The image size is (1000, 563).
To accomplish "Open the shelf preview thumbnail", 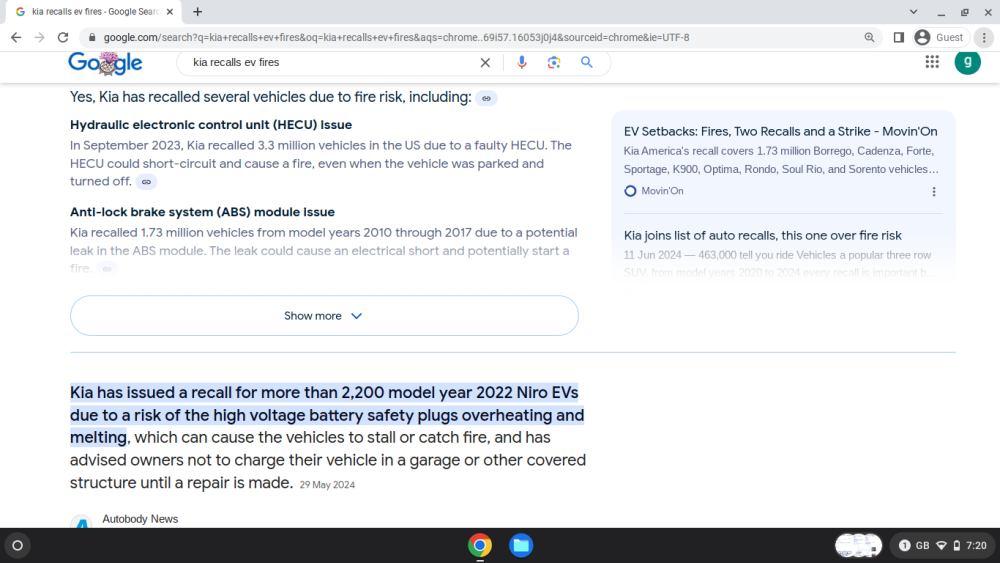I will pos(858,546).
